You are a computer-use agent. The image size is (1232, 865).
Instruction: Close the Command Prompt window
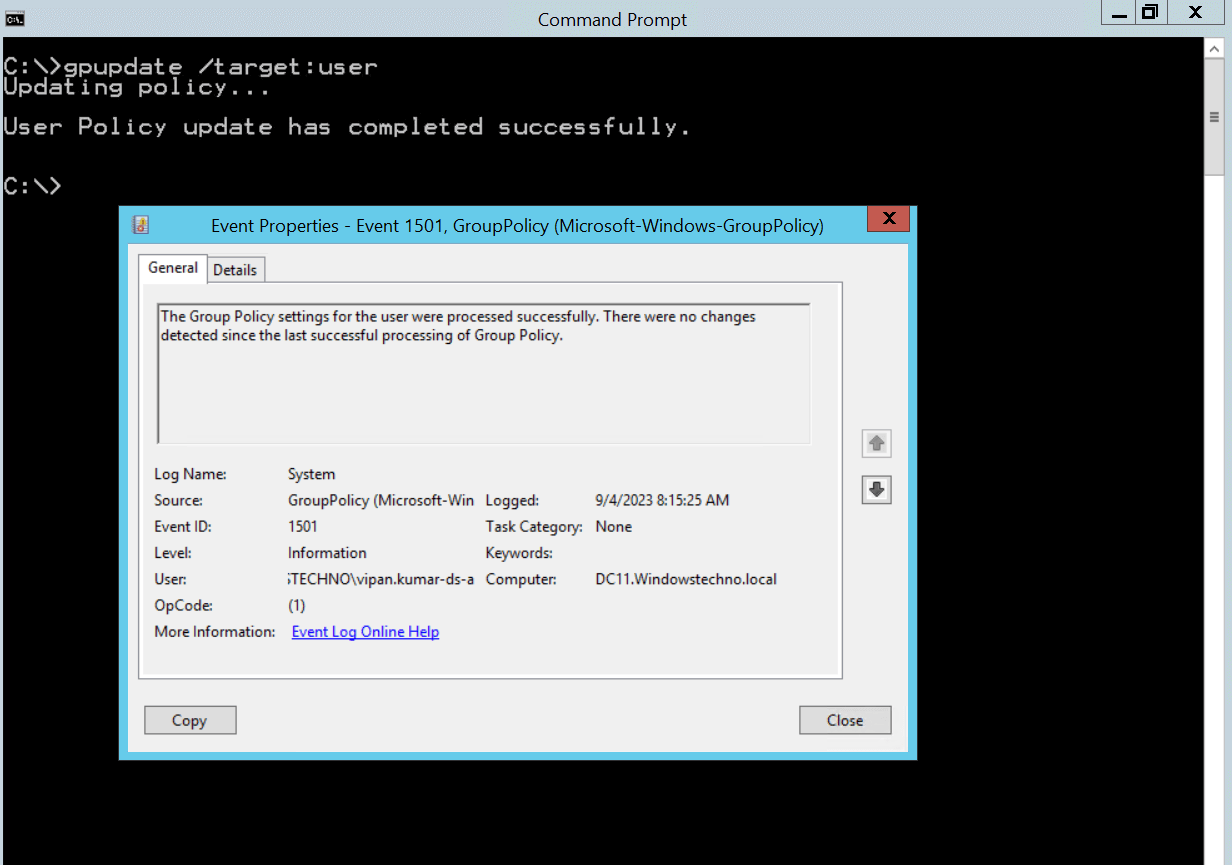click(1195, 12)
